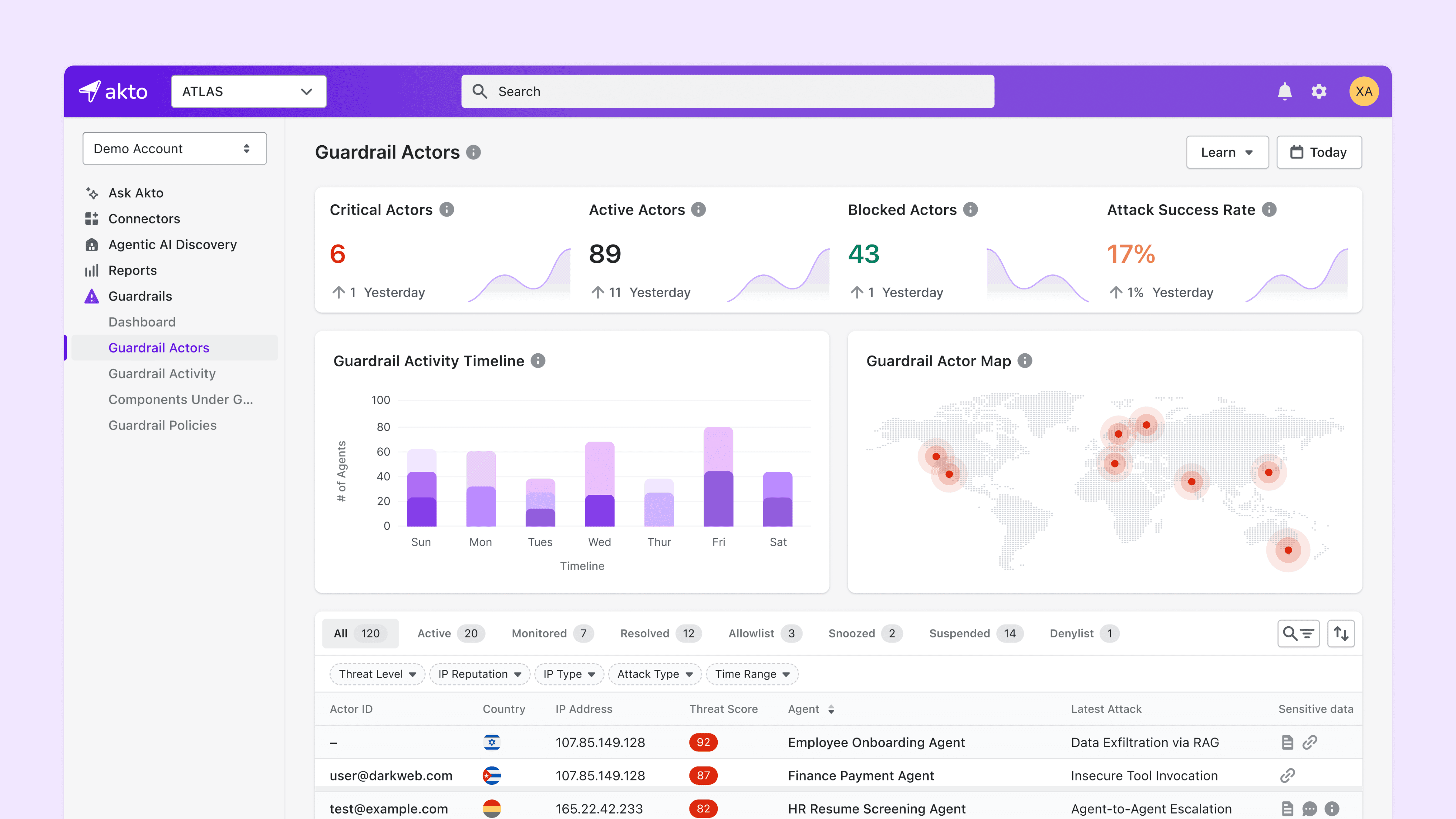
Task: Click the Today date button
Action: (x=1319, y=152)
